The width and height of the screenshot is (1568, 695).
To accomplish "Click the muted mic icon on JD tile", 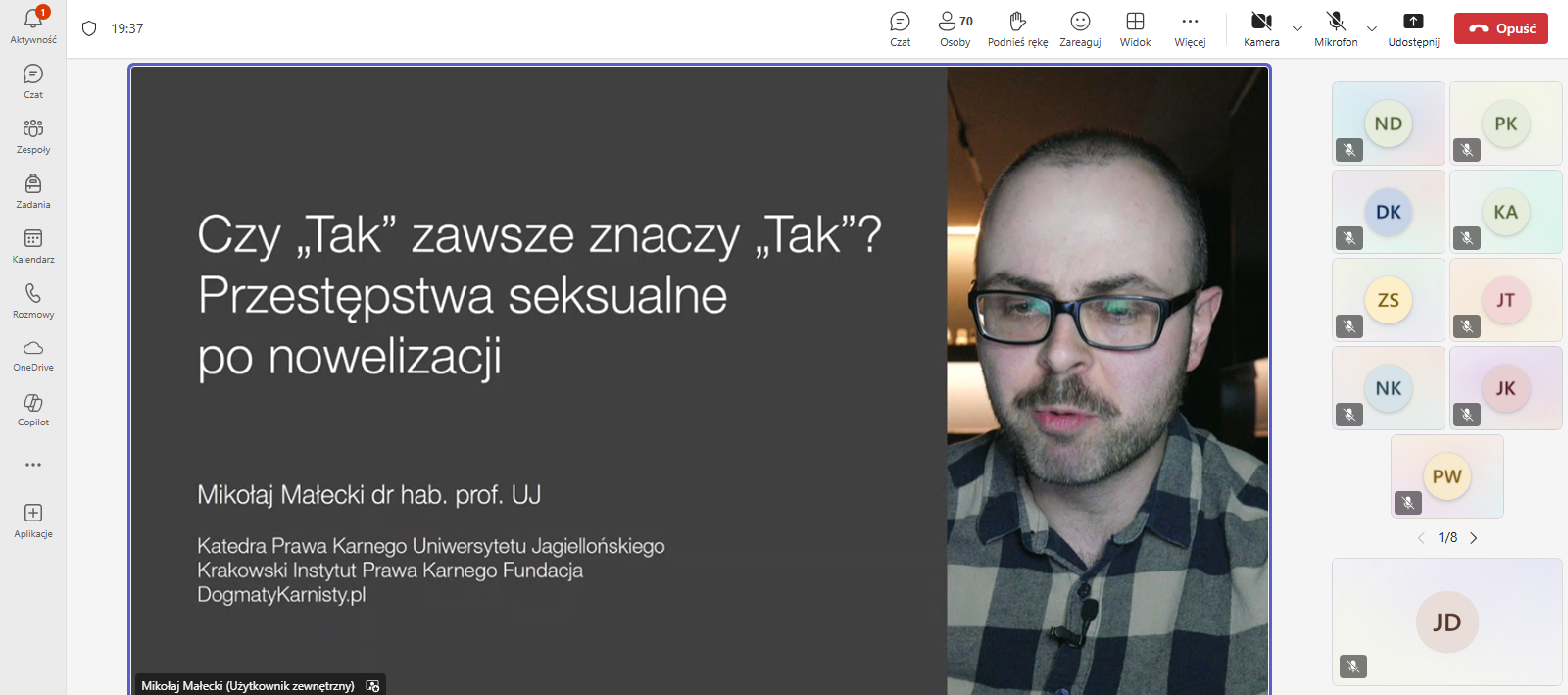I will coord(1353,667).
